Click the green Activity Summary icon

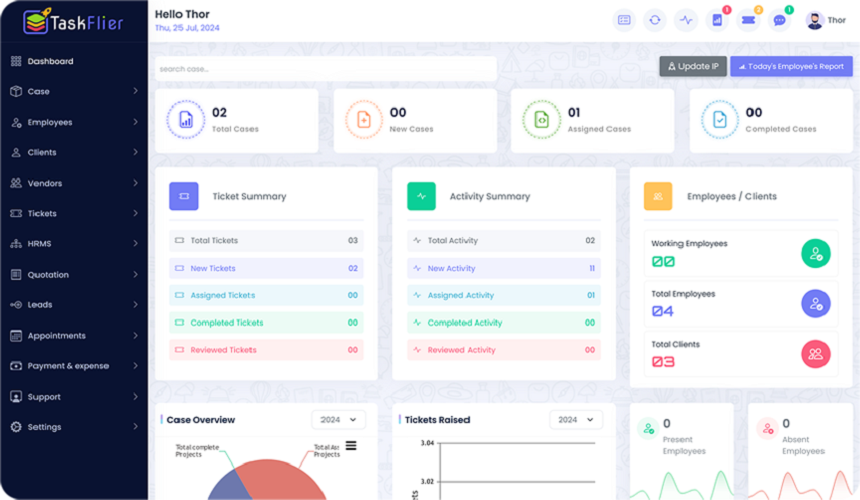click(421, 196)
